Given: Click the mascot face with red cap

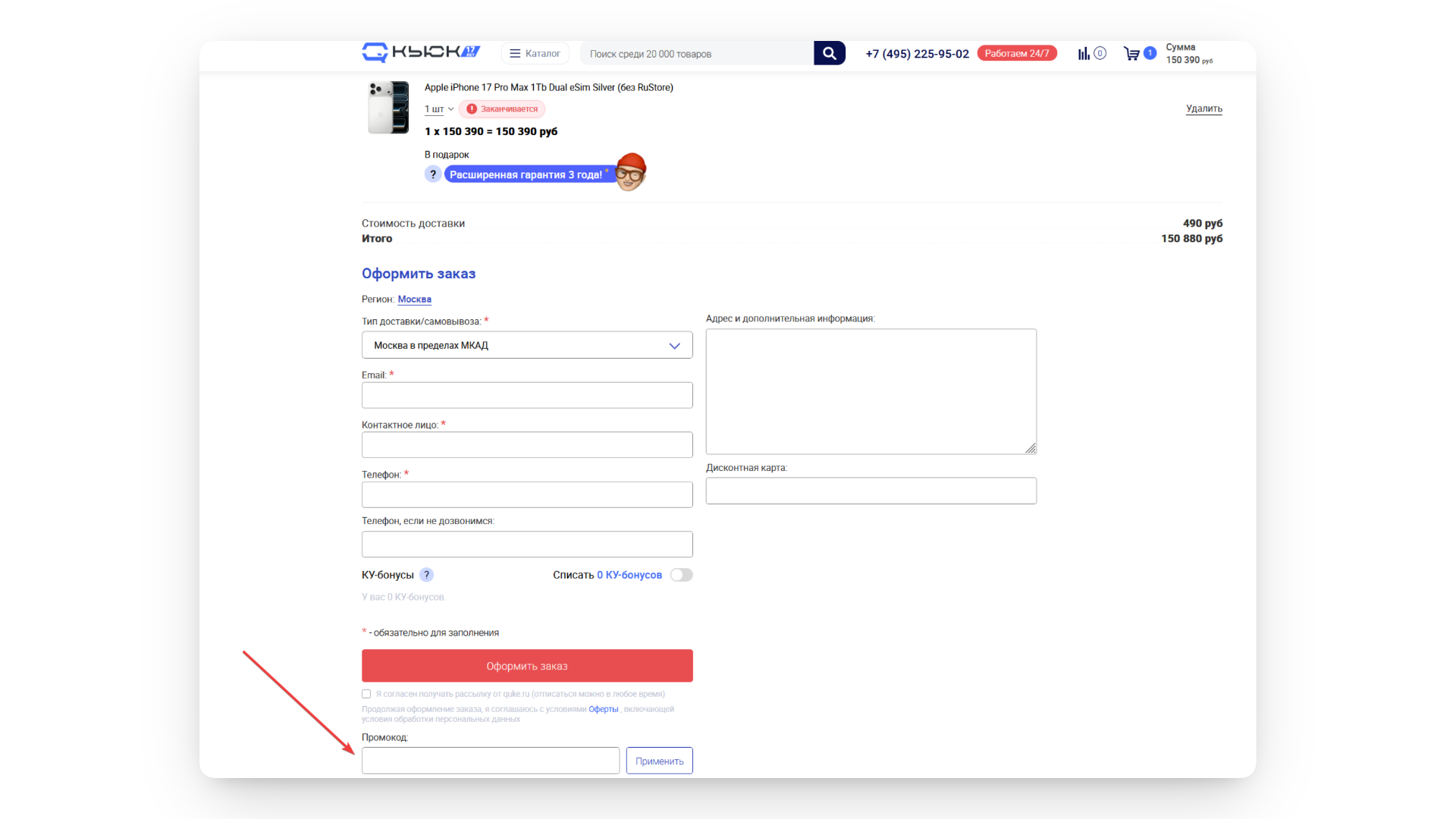Looking at the screenshot, I should 630,171.
